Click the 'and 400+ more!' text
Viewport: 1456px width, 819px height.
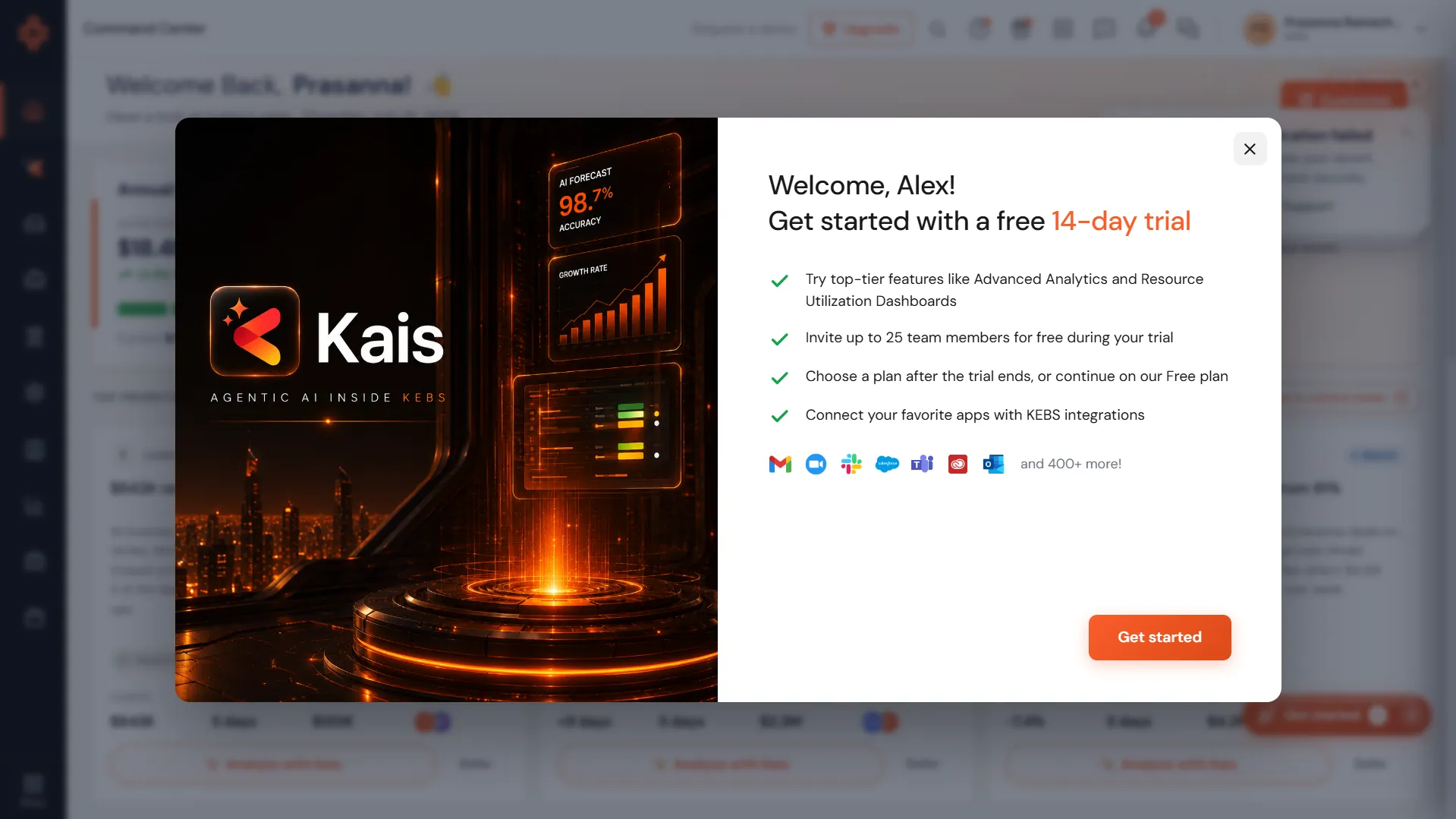[1071, 464]
